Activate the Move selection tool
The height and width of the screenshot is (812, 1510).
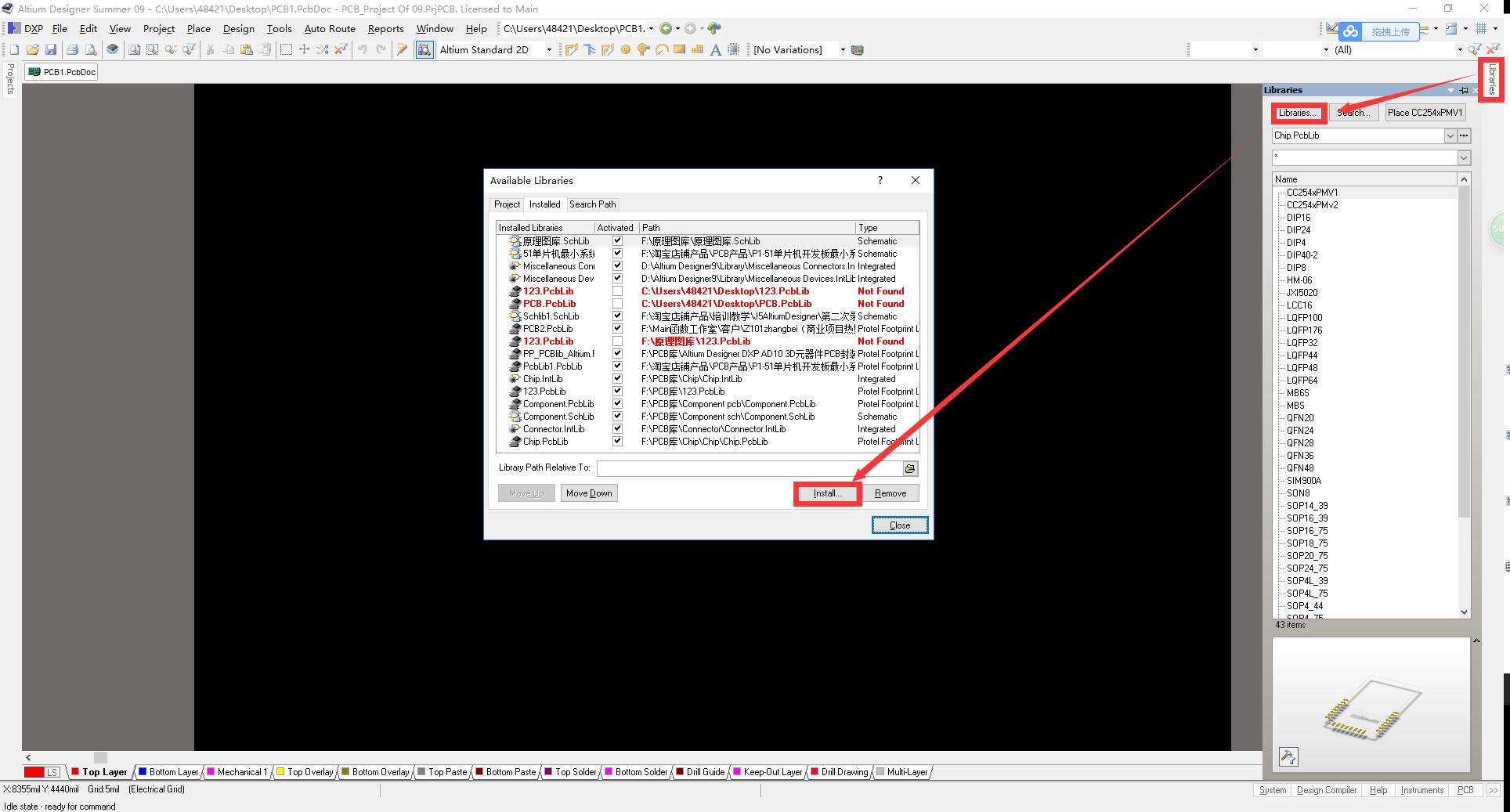305,49
